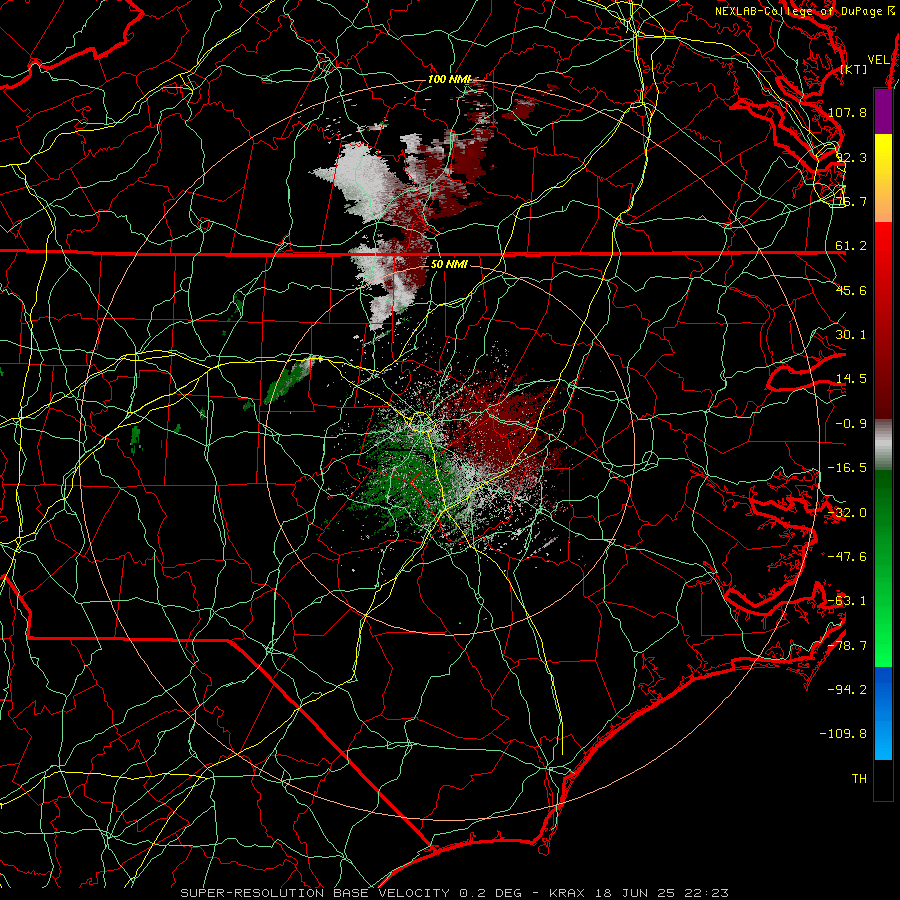Click the -63.1 legend value
Image resolution: width=900 pixels, height=900 pixels.
pyautogui.click(x=847, y=601)
